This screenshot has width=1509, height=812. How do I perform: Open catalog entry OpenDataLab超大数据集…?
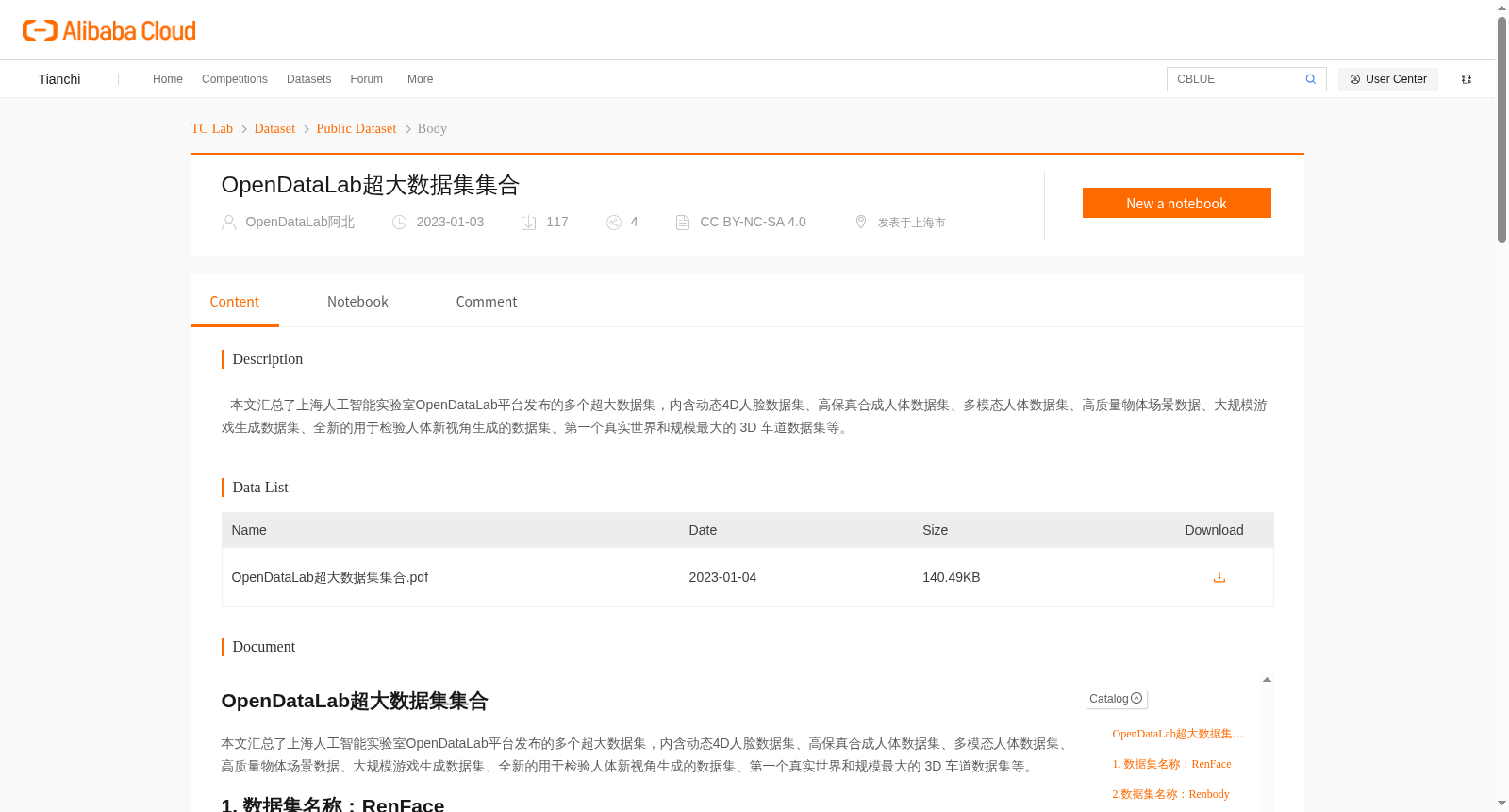pyautogui.click(x=1178, y=734)
